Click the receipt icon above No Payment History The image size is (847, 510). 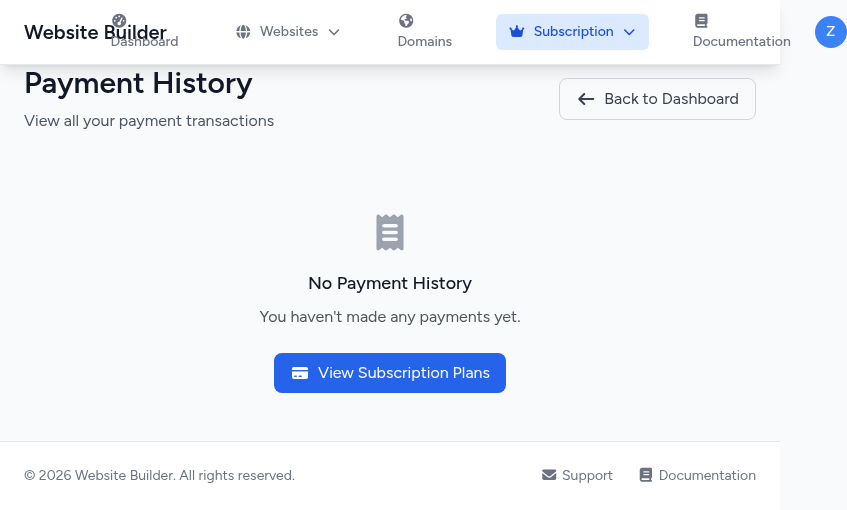tap(390, 232)
